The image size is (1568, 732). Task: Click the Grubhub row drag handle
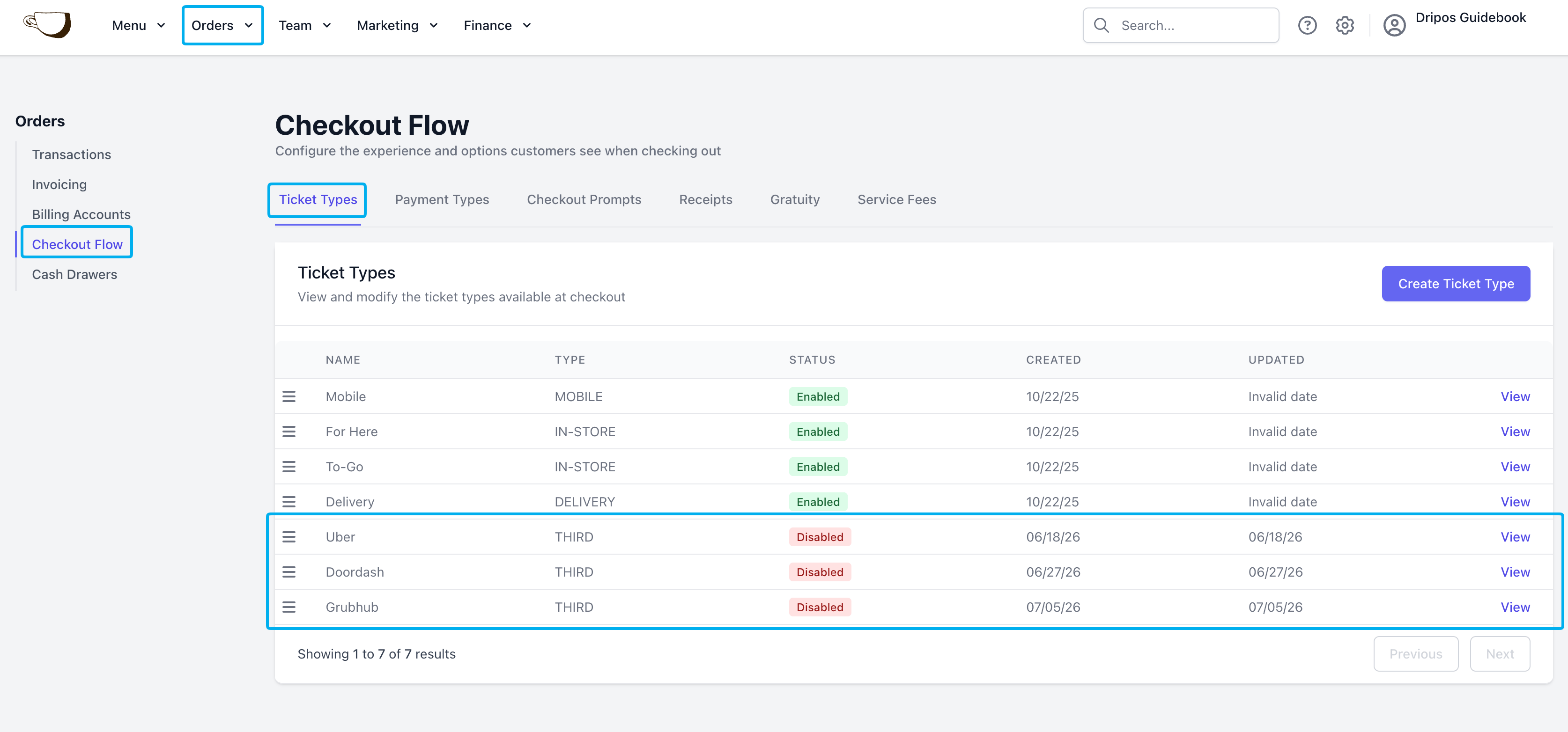click(289, 607)
